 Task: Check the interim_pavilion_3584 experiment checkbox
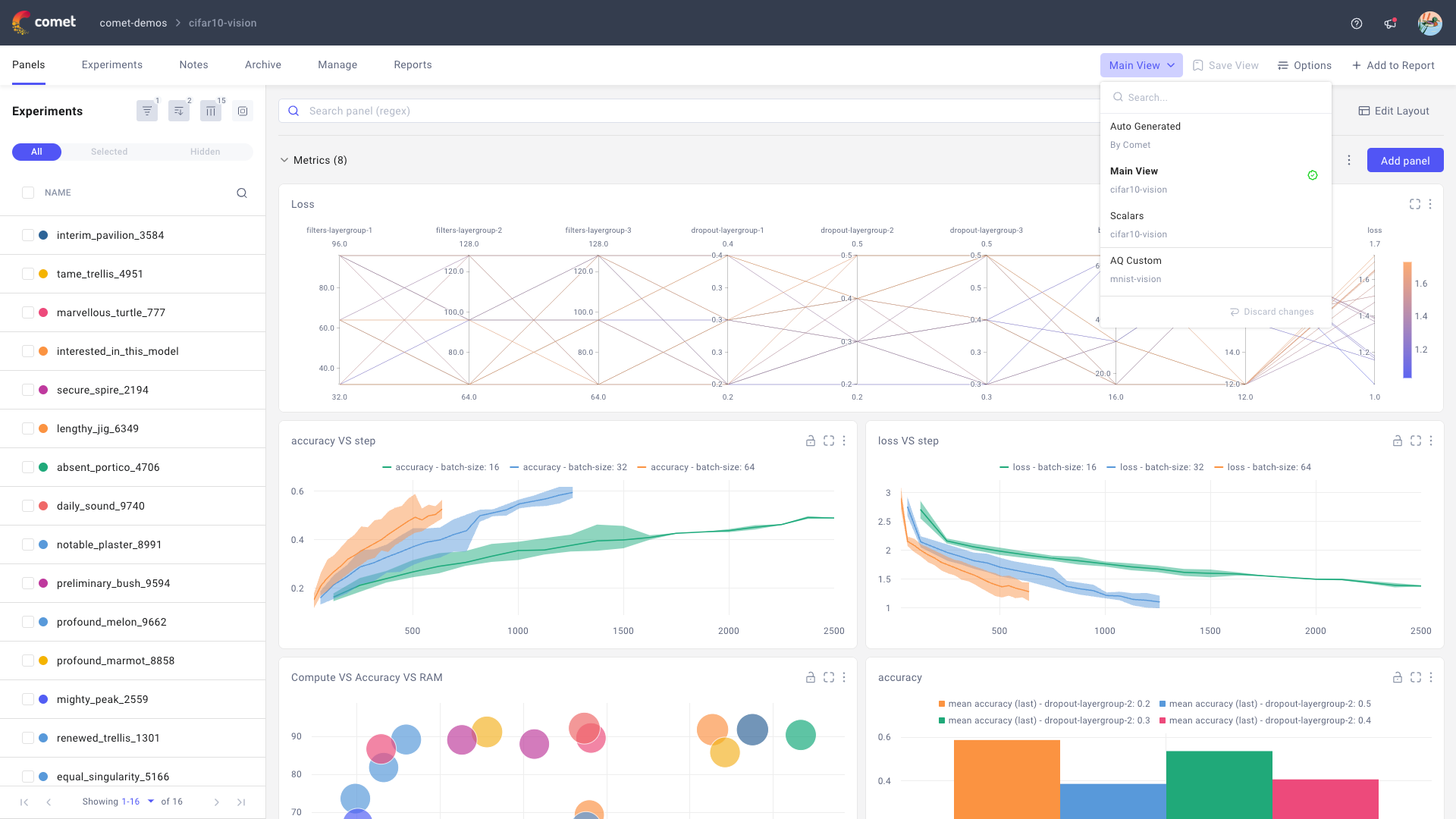tap(27, 235)
